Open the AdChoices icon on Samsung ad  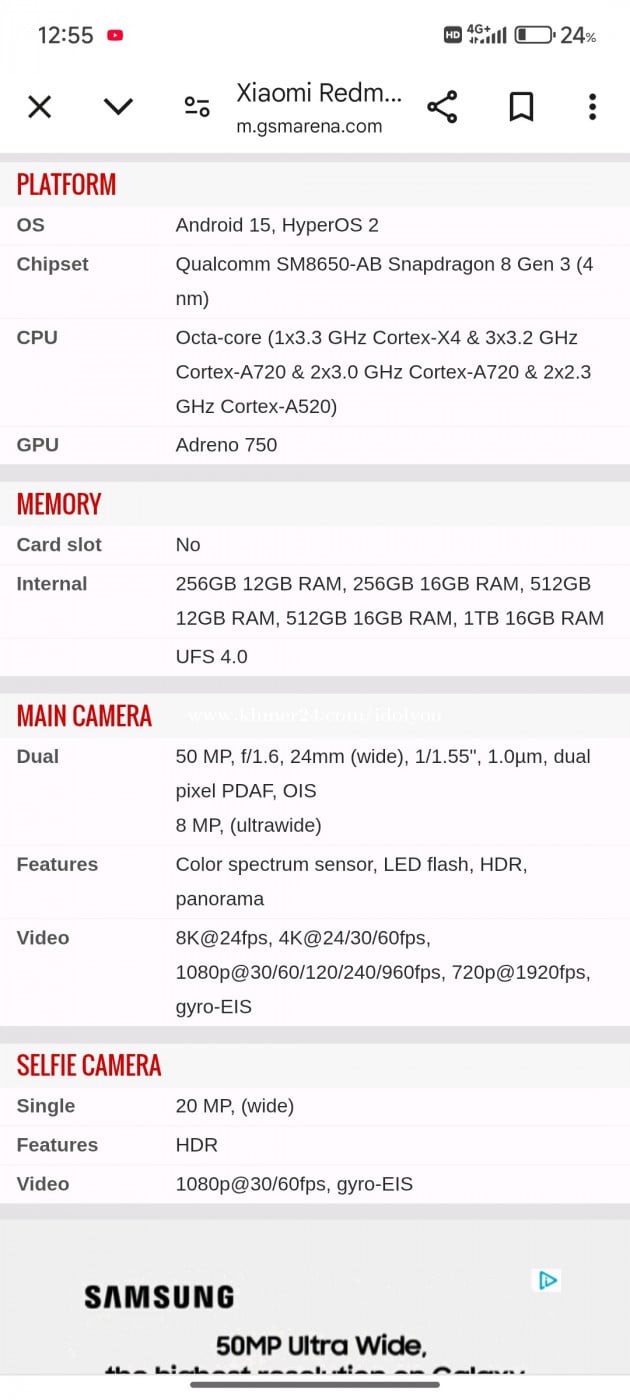pos(548,1280)
